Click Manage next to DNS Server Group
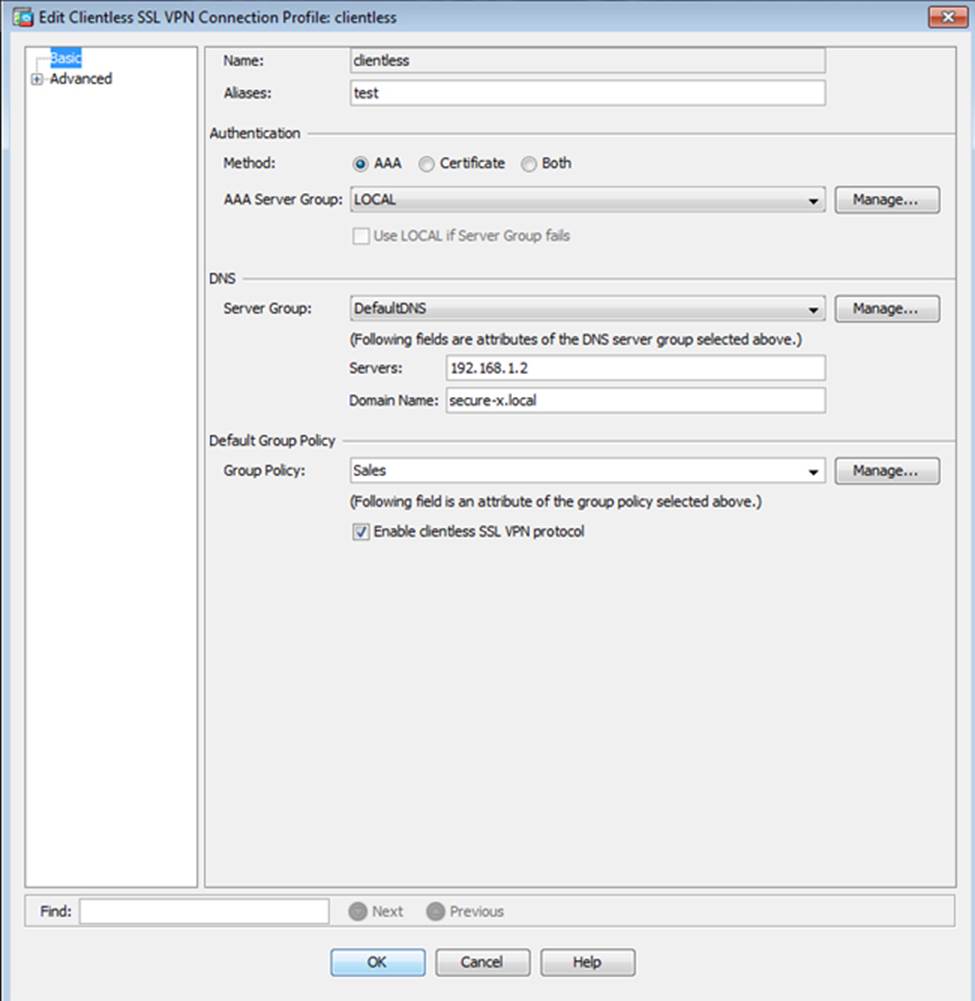Screen dimensions: 975x1001 click(886, 309)
